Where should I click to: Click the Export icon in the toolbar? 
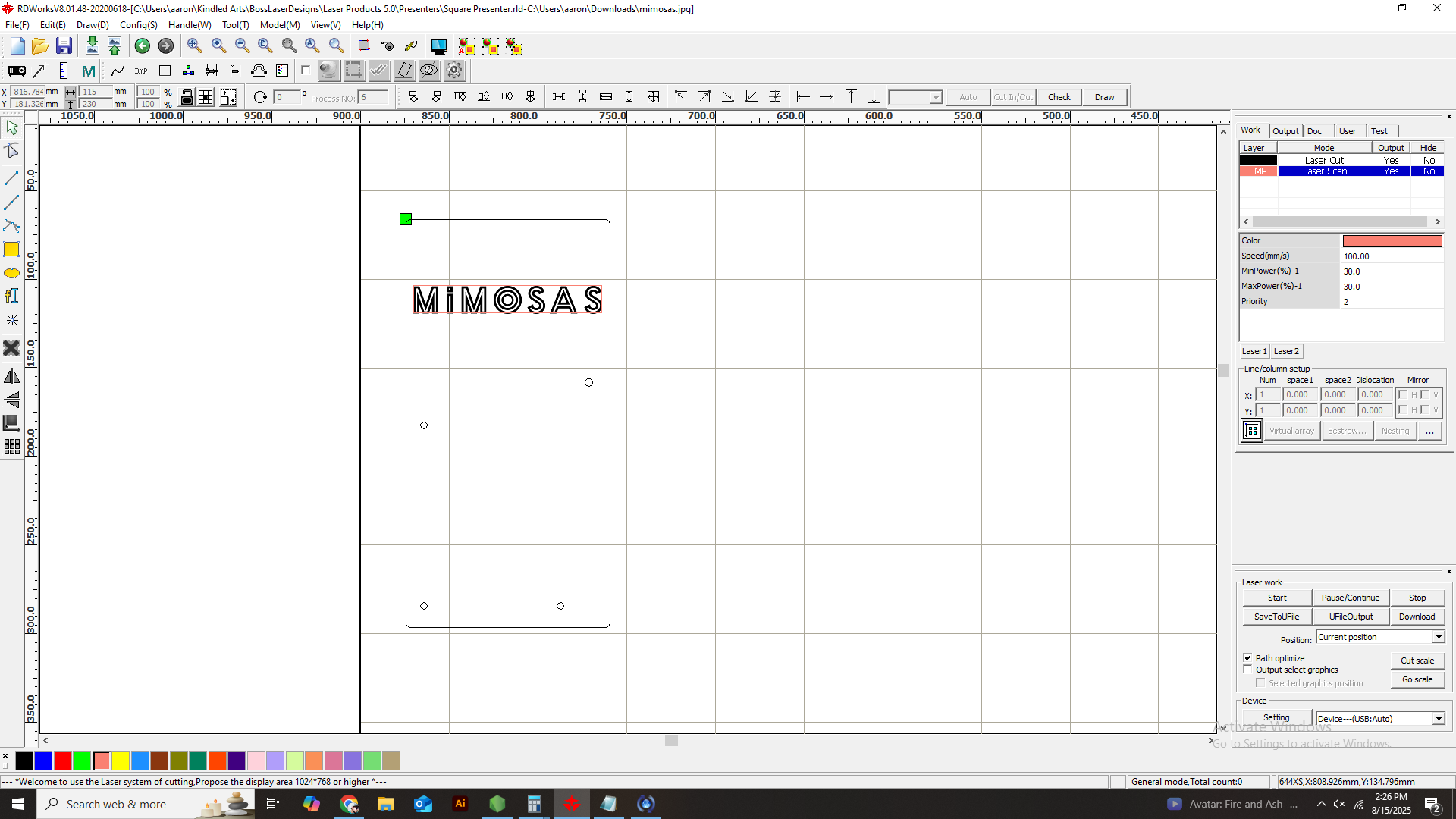pyautogui.click(x=115, y=46)
